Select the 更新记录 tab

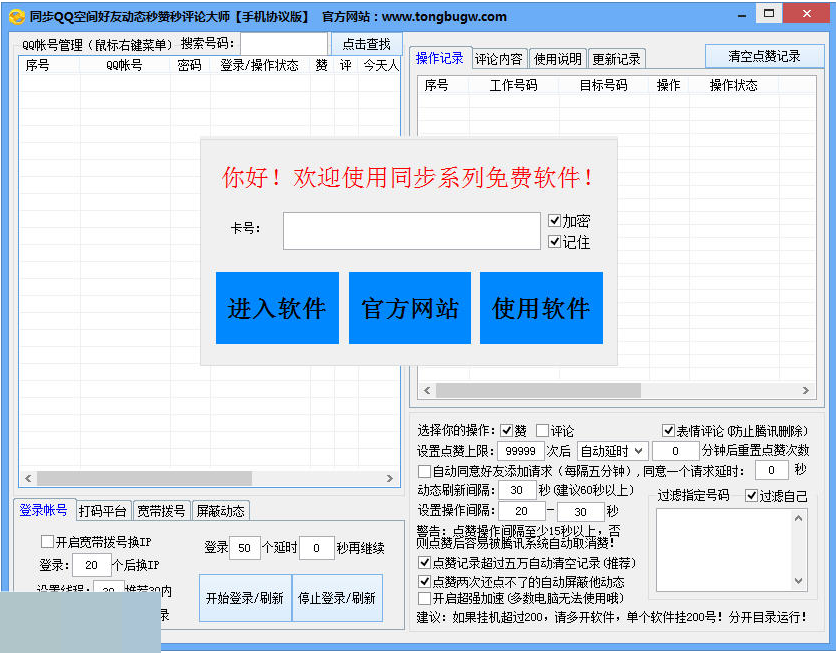pyautogui.click(x=615, y=59)
